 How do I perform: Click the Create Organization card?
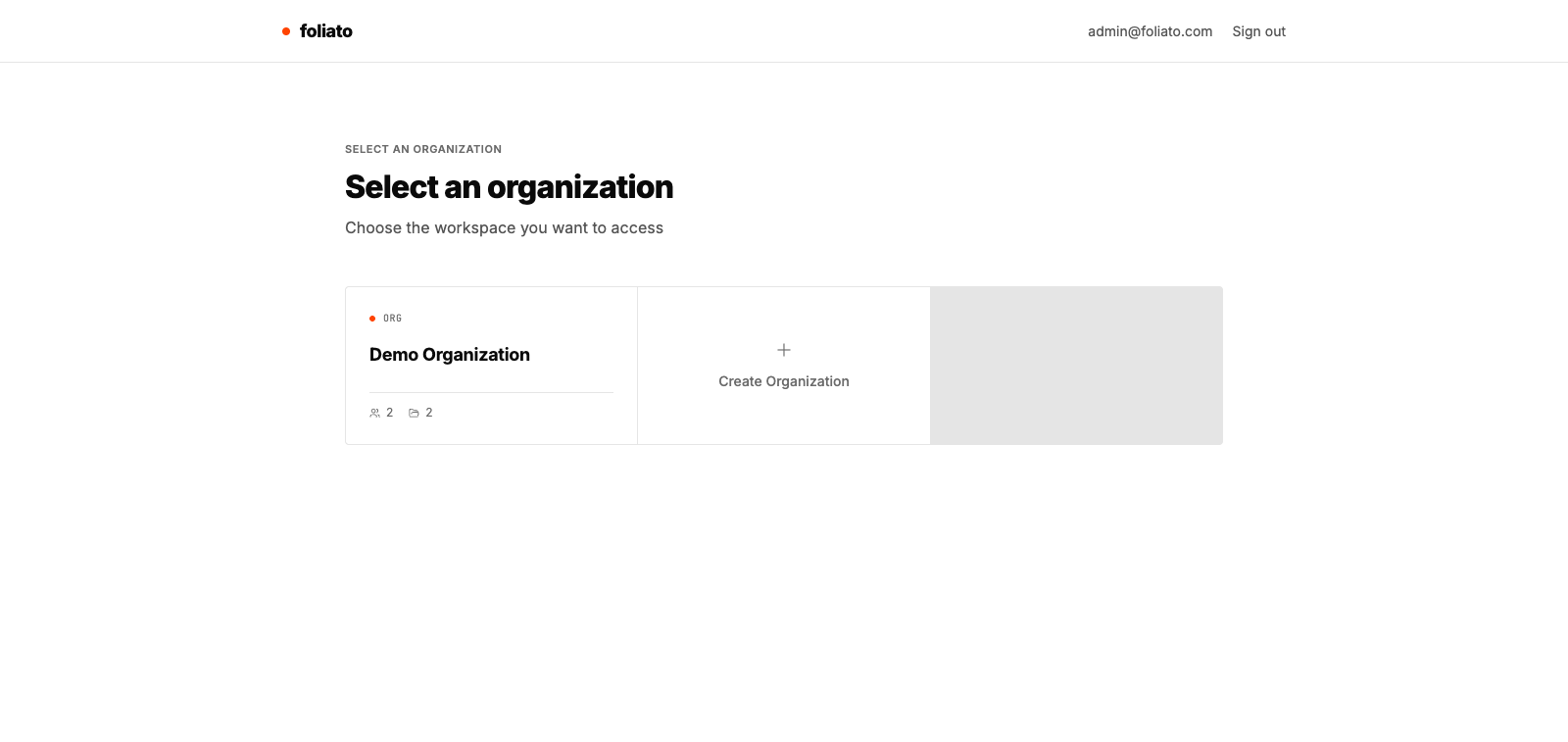[784, 366]
